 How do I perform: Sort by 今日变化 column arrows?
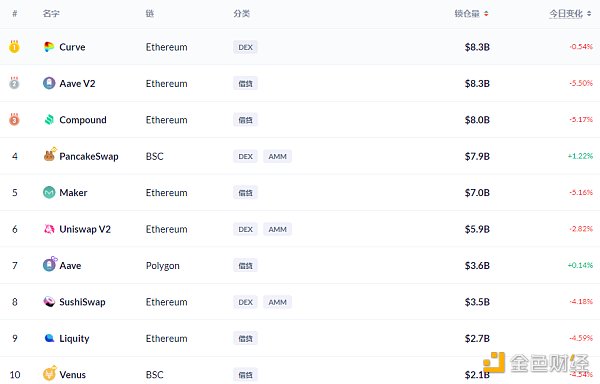[x=589, y=14]
